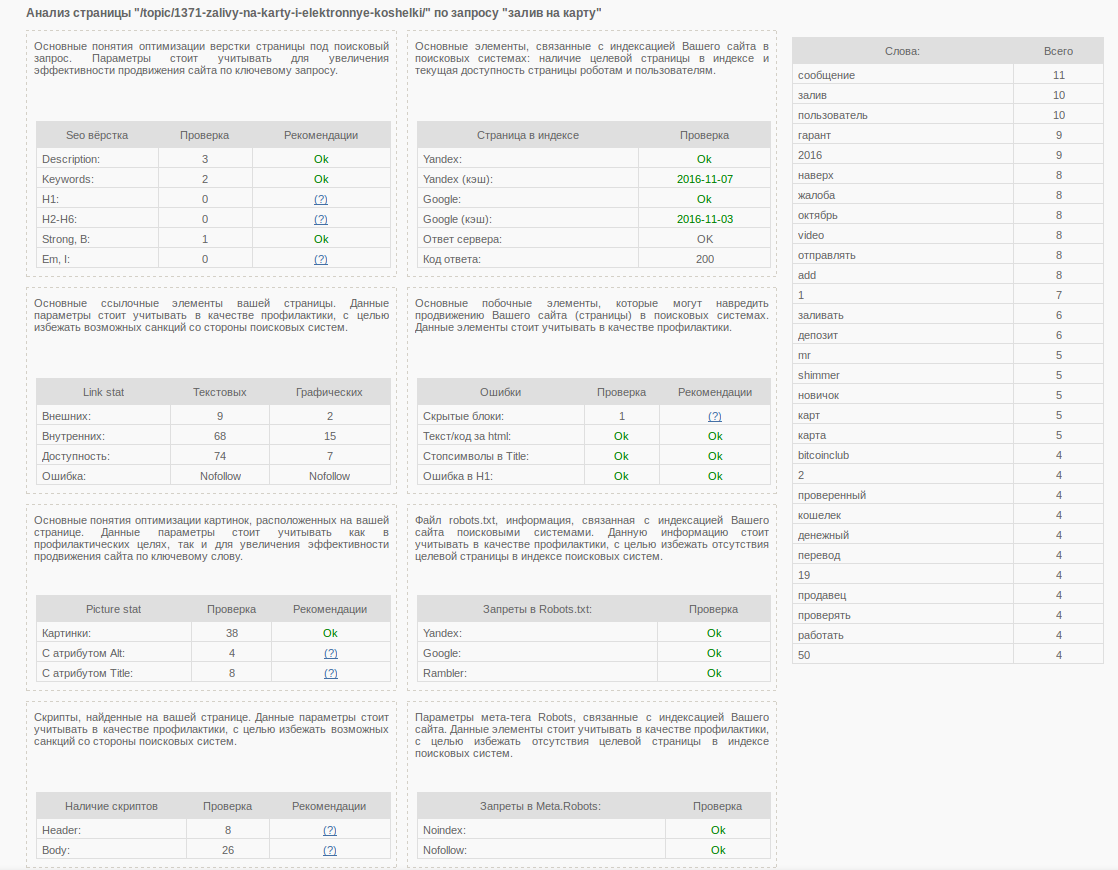Screen dimensions: 1118x870
Task: Click the Ok value for Keywords
Action: [321, 179]
